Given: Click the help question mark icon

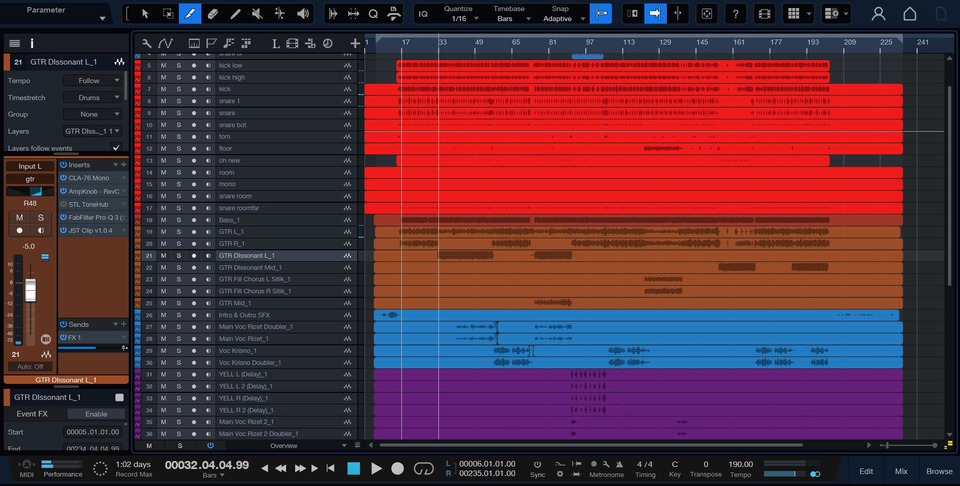Looking at the screenshot, I should click(x=736, y=13).
